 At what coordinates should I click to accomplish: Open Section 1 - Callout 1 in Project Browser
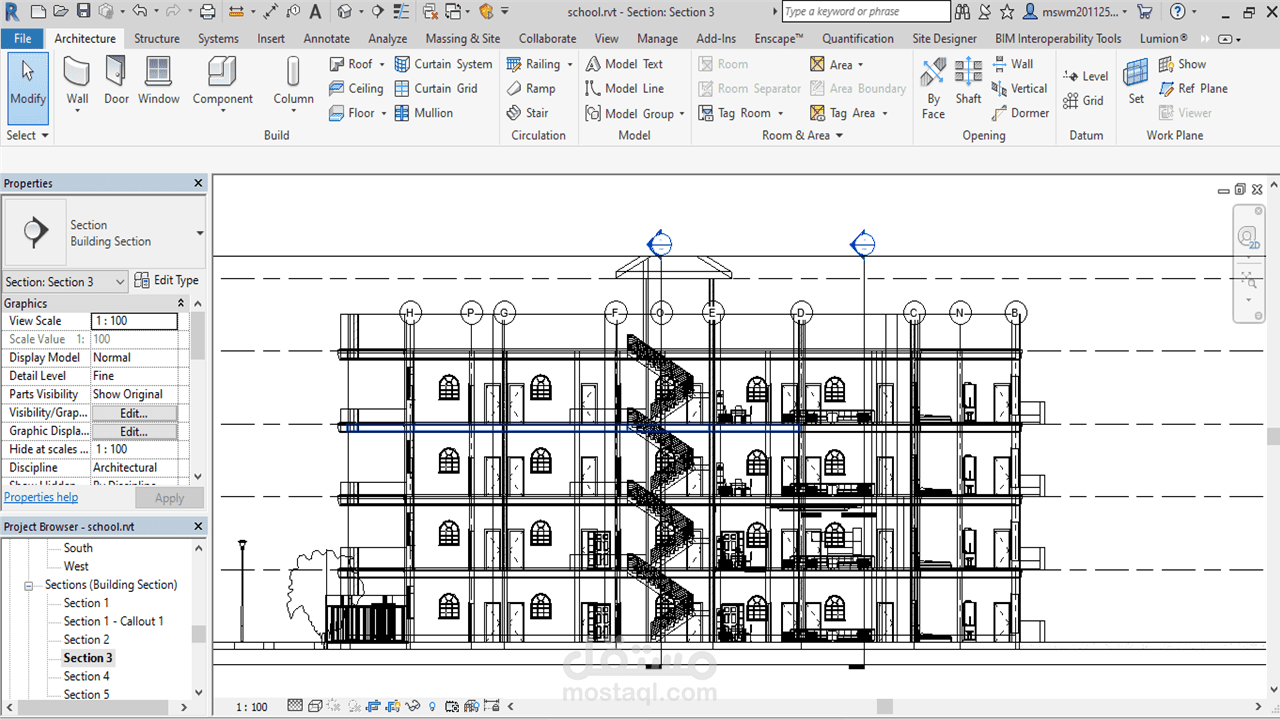click(113, 621)
